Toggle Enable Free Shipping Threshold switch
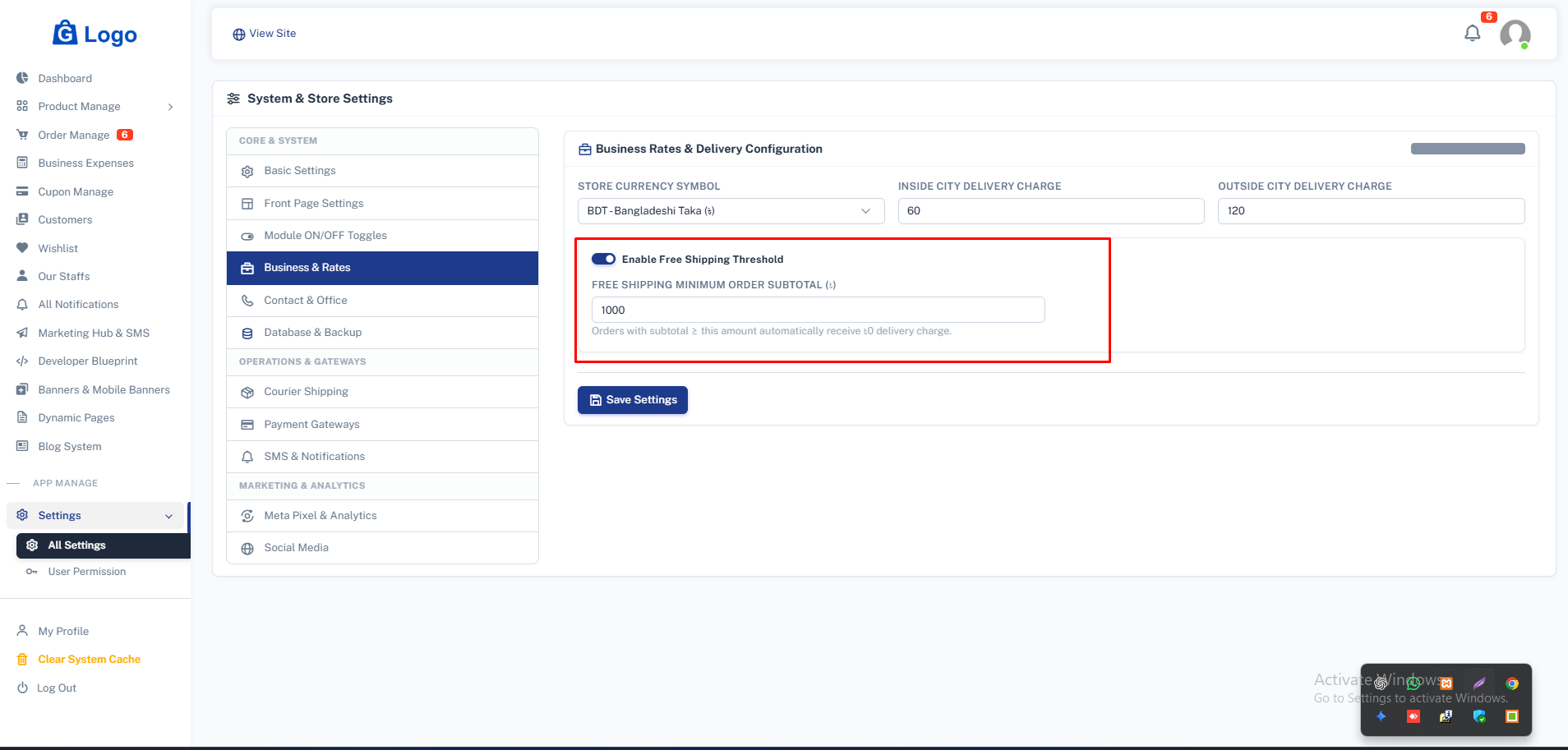This screenshot has height=750, width=1568. [x=603, y=259]
